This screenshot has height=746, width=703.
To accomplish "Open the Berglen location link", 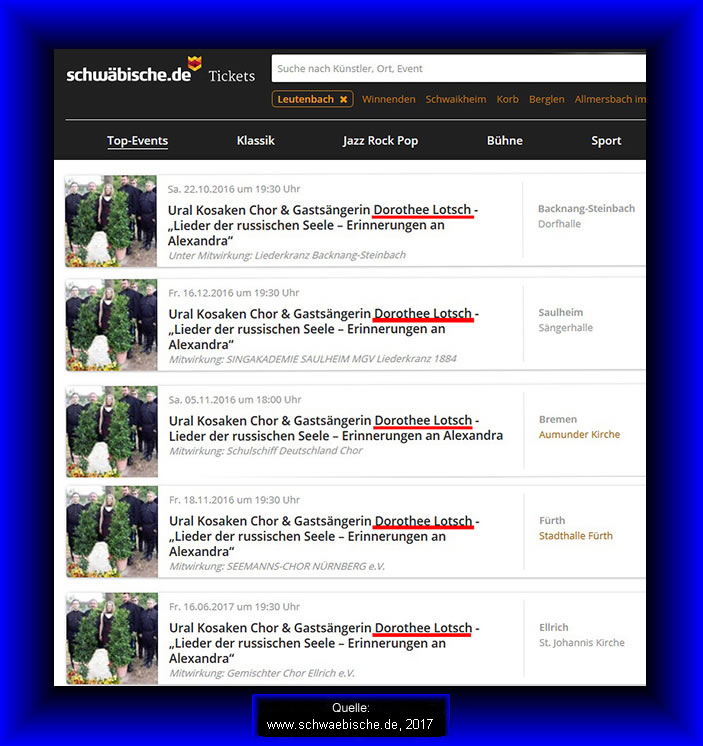I will coord(547,99).
